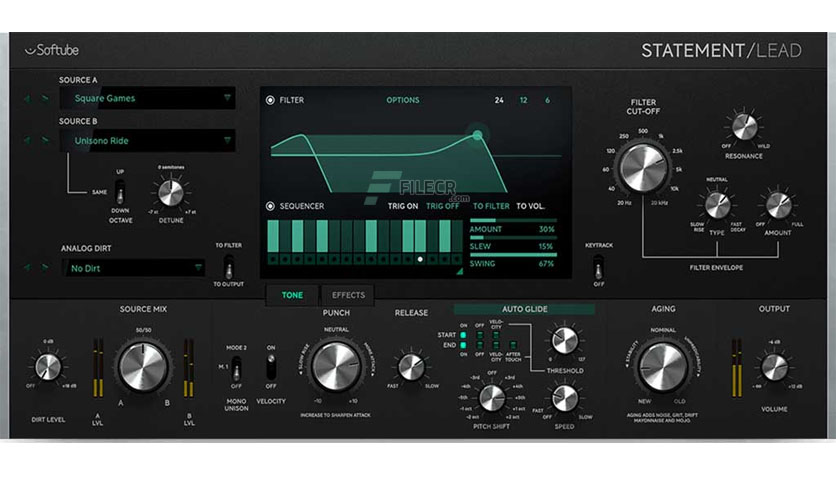This screenshot has height=484, width=836.
Task: Go to next Source B preset arrow
Action: [x=45, y=141]
